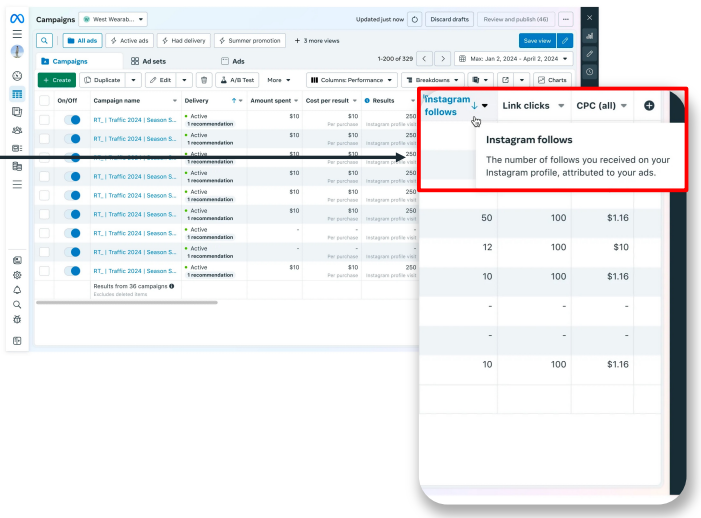Select the Had delivery view
This screenshot has width=701, height=518.
184,41
